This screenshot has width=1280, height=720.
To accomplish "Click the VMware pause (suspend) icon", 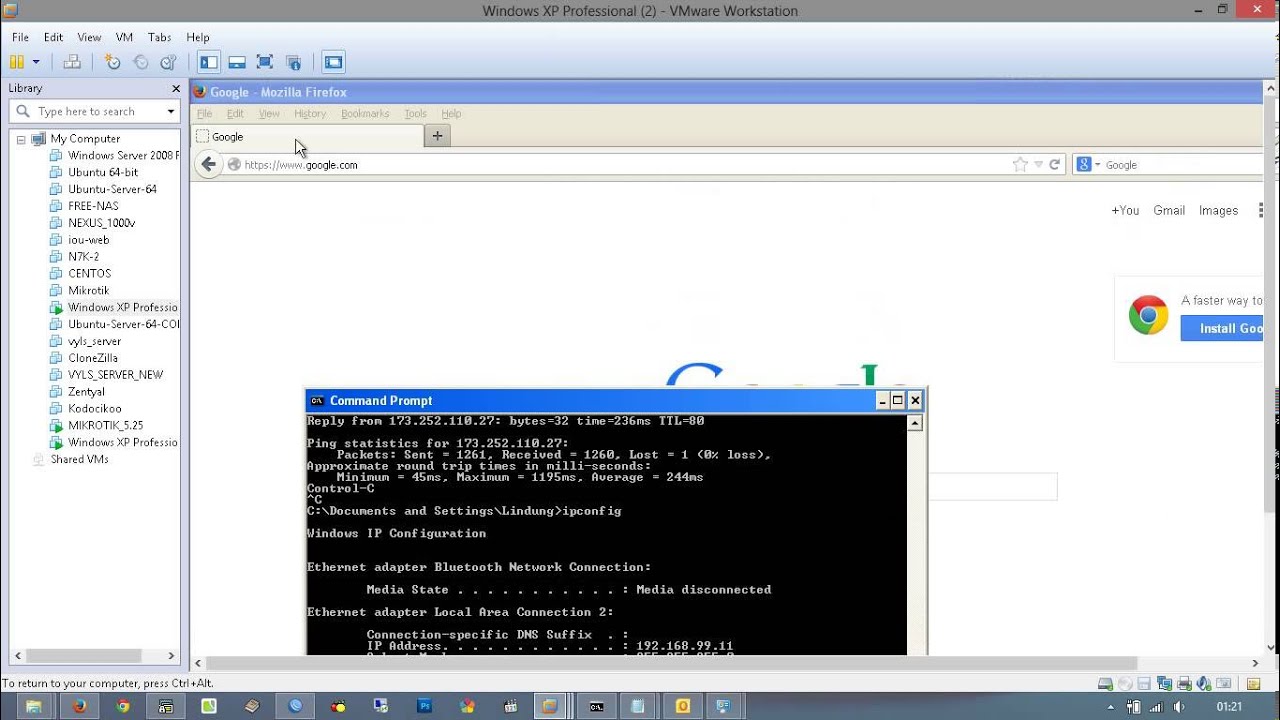I will pyautogui.click(x=16, y=62).
